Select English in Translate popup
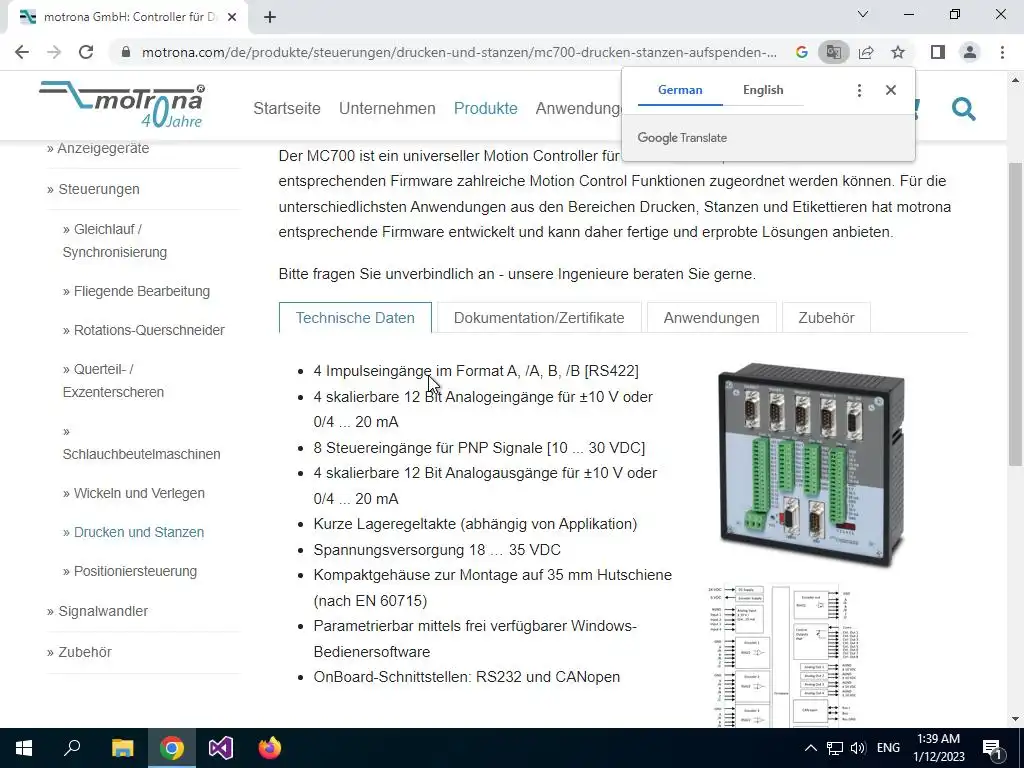Viewport: 1024px width, 768px height. click(x=763, y=90)
